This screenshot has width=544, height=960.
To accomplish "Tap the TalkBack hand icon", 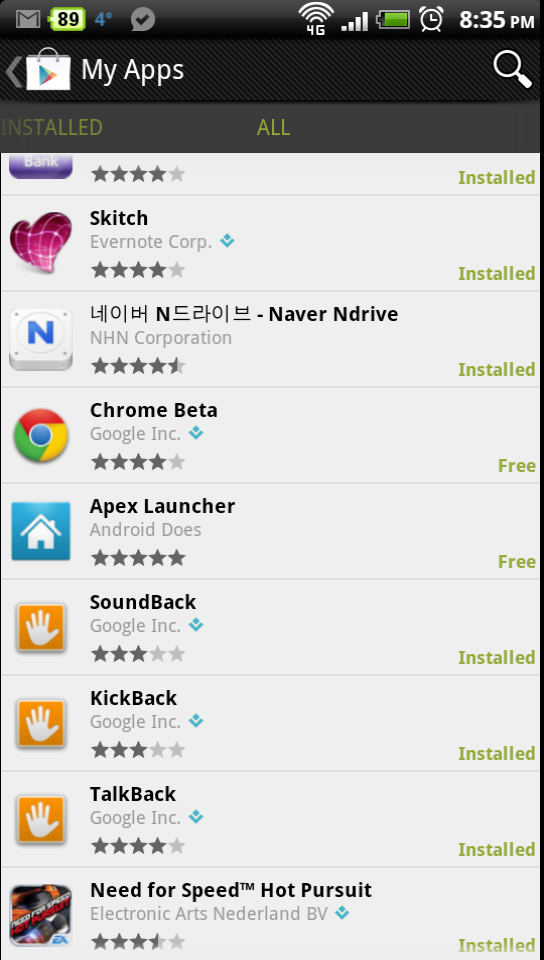I will click(x=40, y=820).
